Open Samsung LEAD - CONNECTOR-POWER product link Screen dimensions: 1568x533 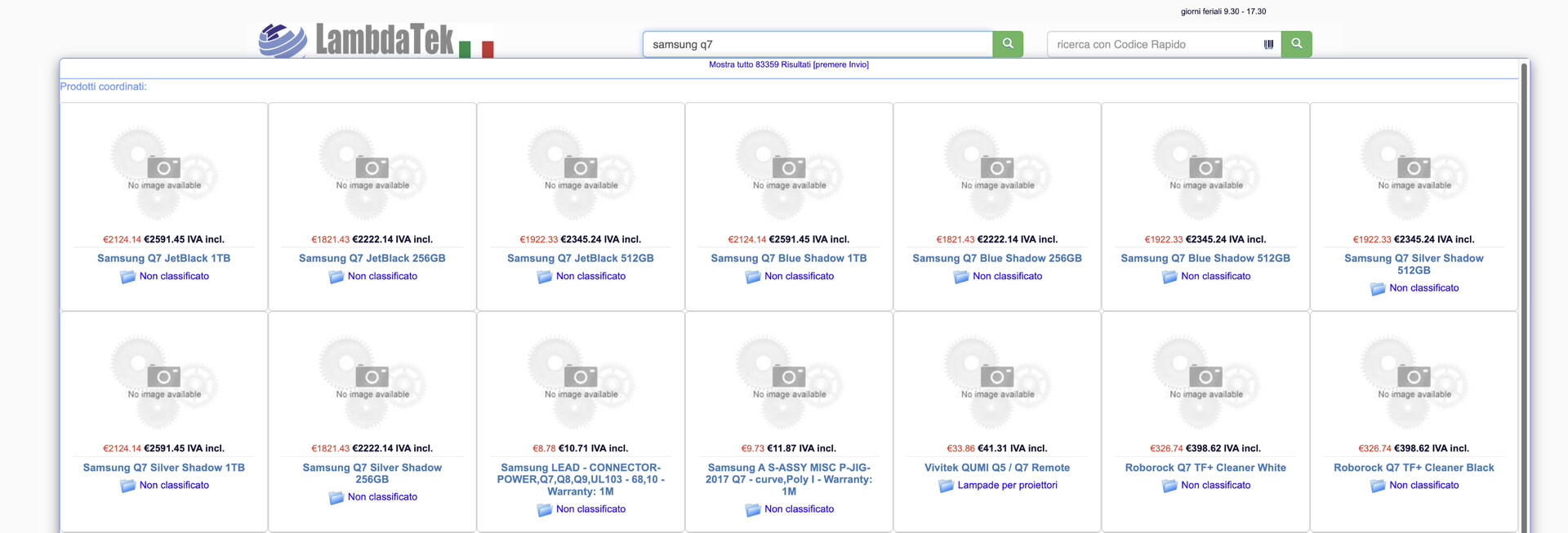pyautogui.click(x=581, y=479)
